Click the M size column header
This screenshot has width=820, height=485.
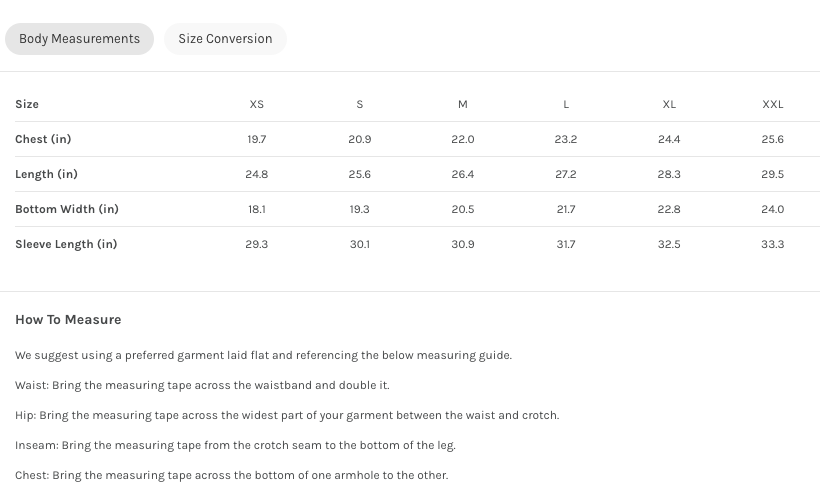point(463,104)
